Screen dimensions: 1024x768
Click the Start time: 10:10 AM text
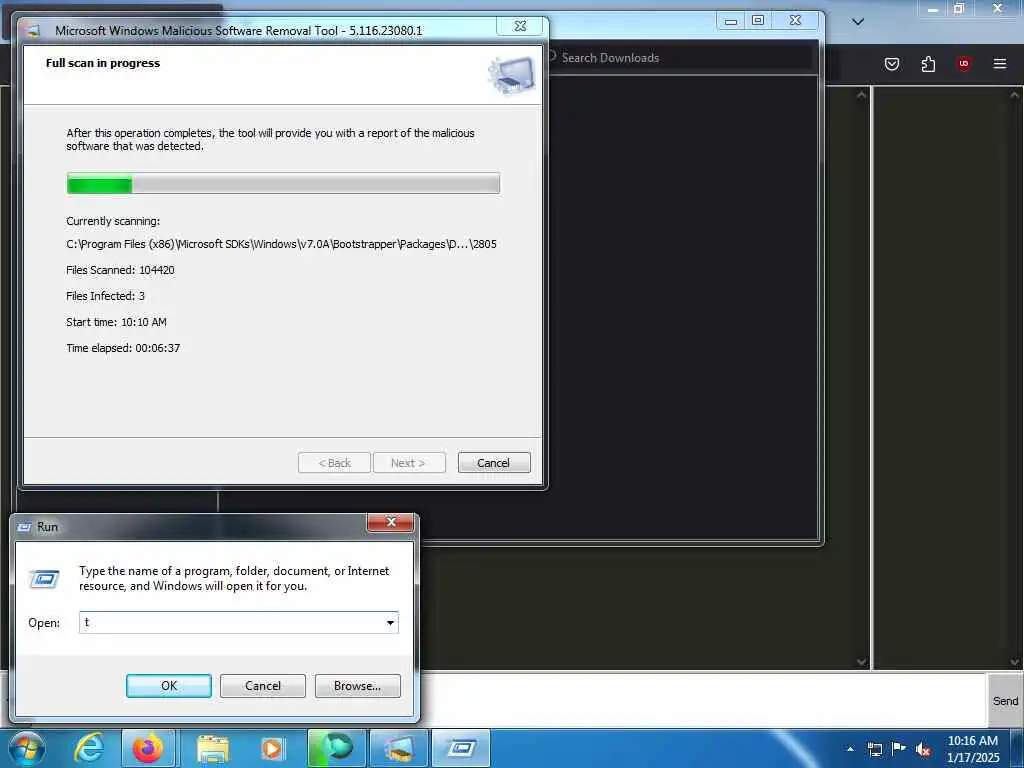pyautogui.click(x=116, y=323)
